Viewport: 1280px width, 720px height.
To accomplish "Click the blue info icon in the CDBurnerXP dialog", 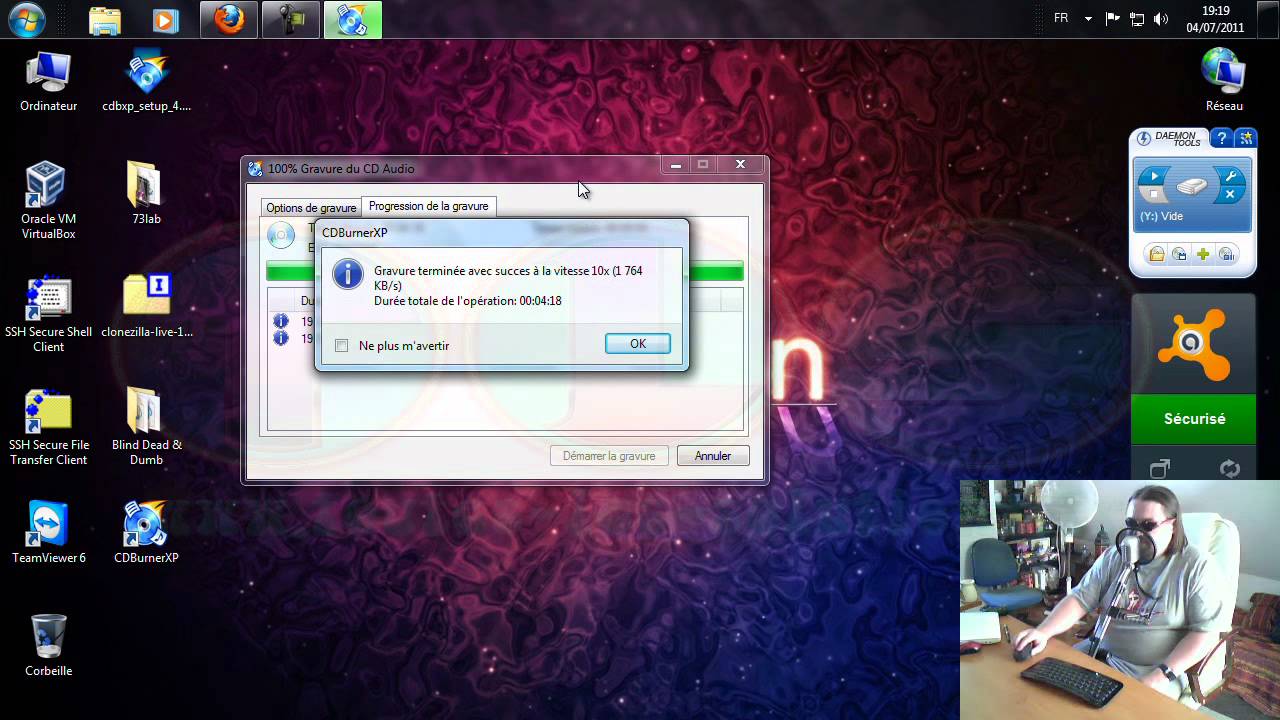I will pyautogui.click(x=348, y=273).
